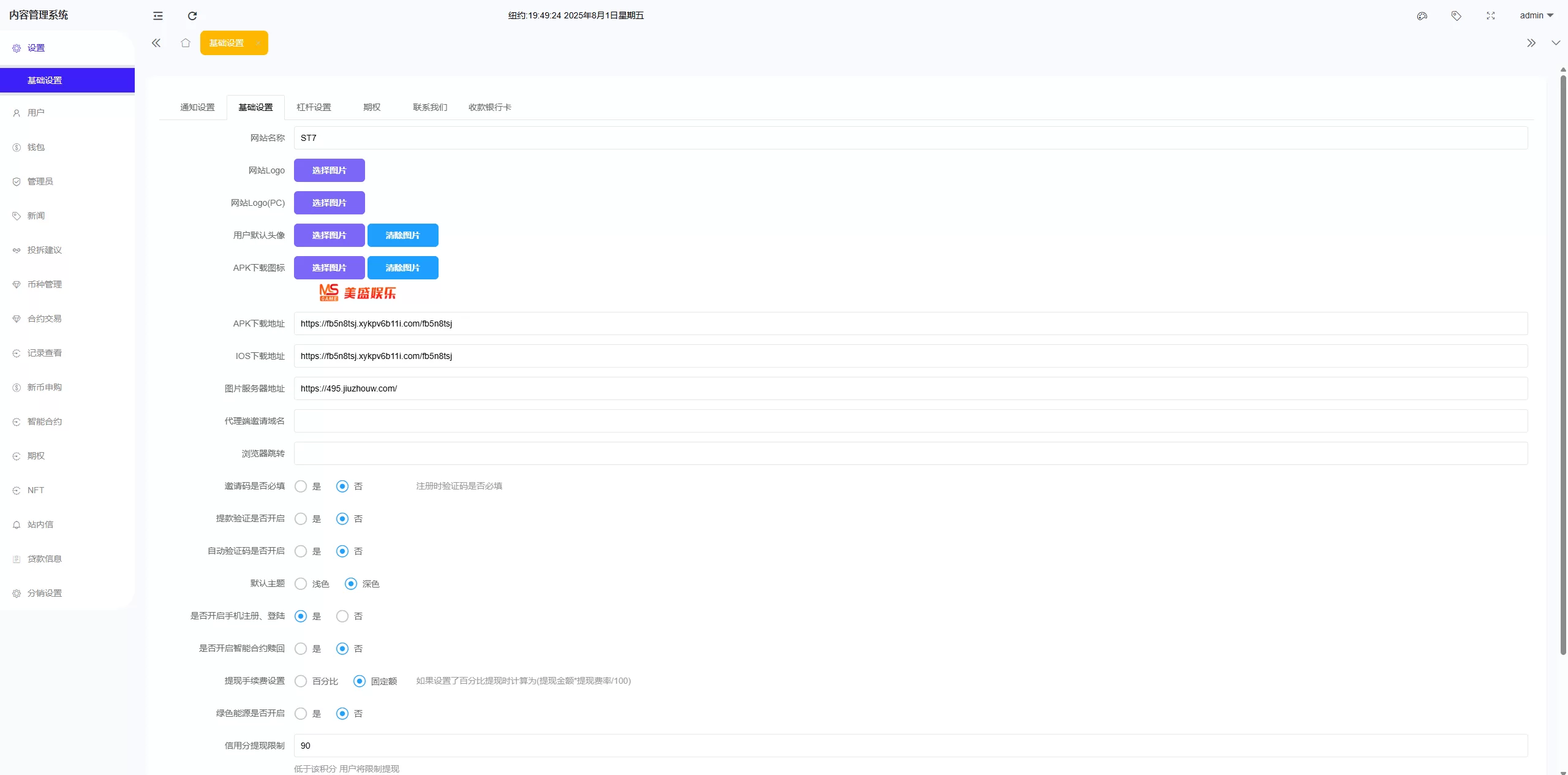Screen dimensions: 1568x775
Task: Go to the home tab icon
Action: pos(186,43)
